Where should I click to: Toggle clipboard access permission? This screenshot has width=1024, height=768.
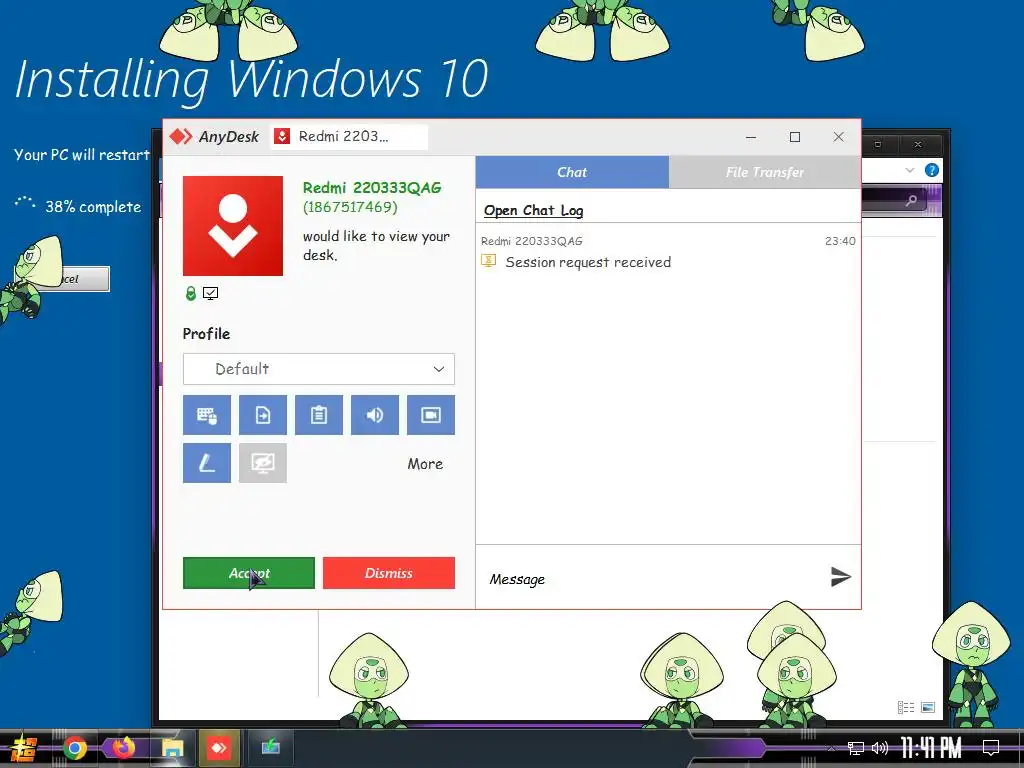[319, 415]
